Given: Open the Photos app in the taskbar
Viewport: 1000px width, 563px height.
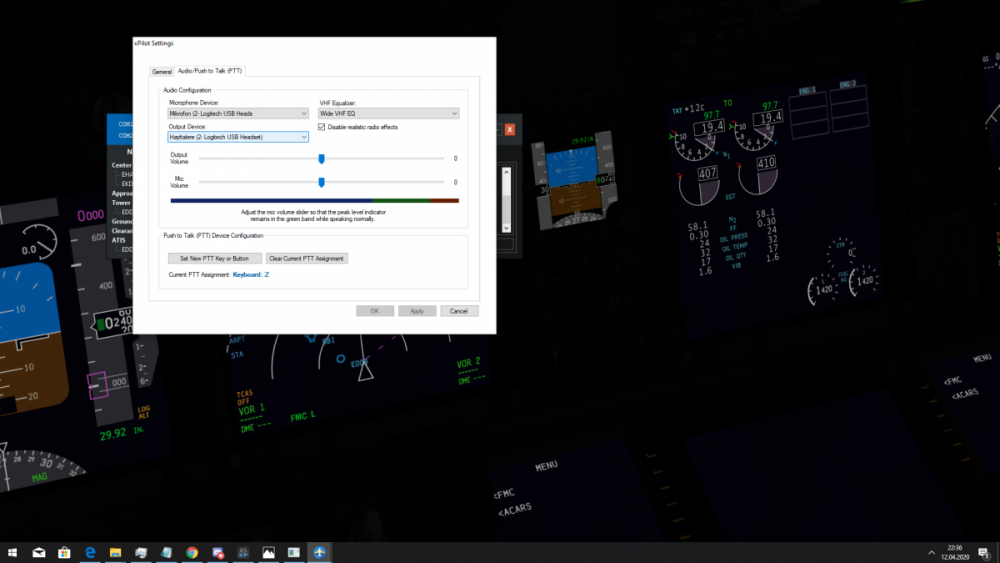Looking at the screenshot, I should pos(268,552).
